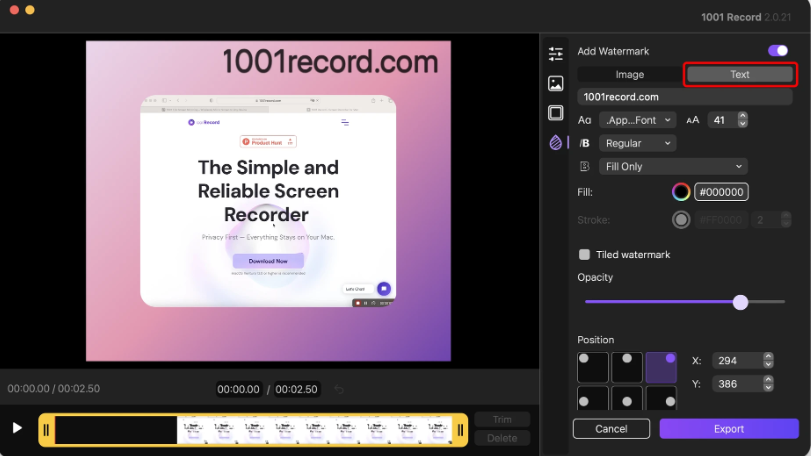Image resolution: width=811 pixels, height=456 pixels.
Task: Open the .App...Font family dropdown
Action: click(637, 120)
